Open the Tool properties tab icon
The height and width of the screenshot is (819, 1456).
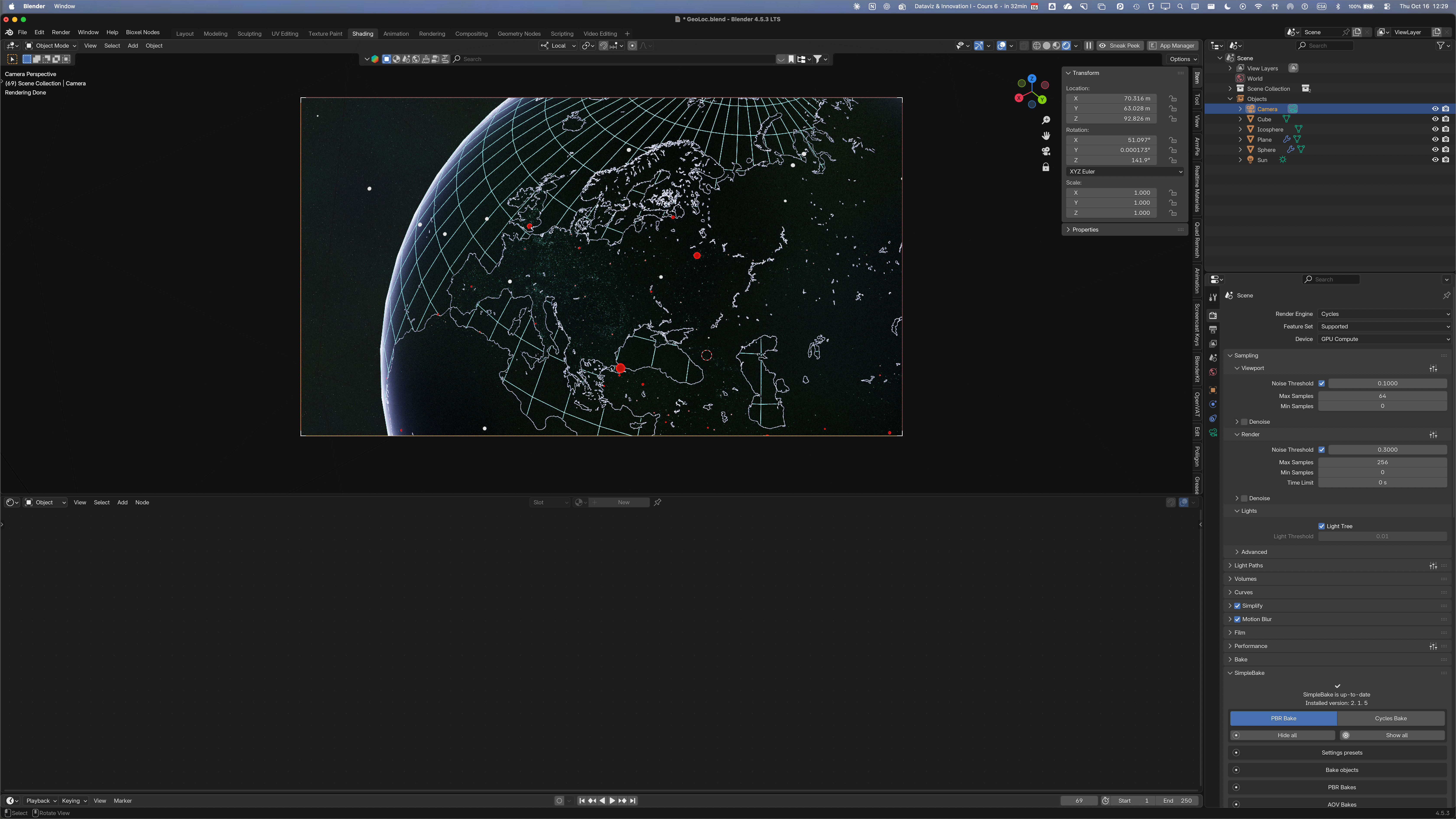click(1213, 297)
